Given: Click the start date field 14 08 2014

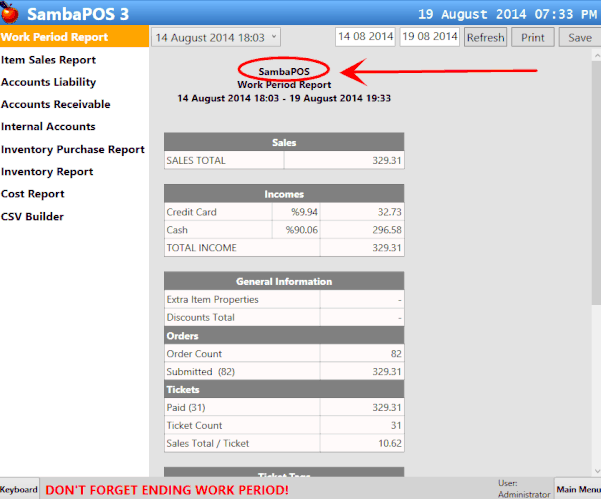Looking at the screenshot, I should [365, 37].
